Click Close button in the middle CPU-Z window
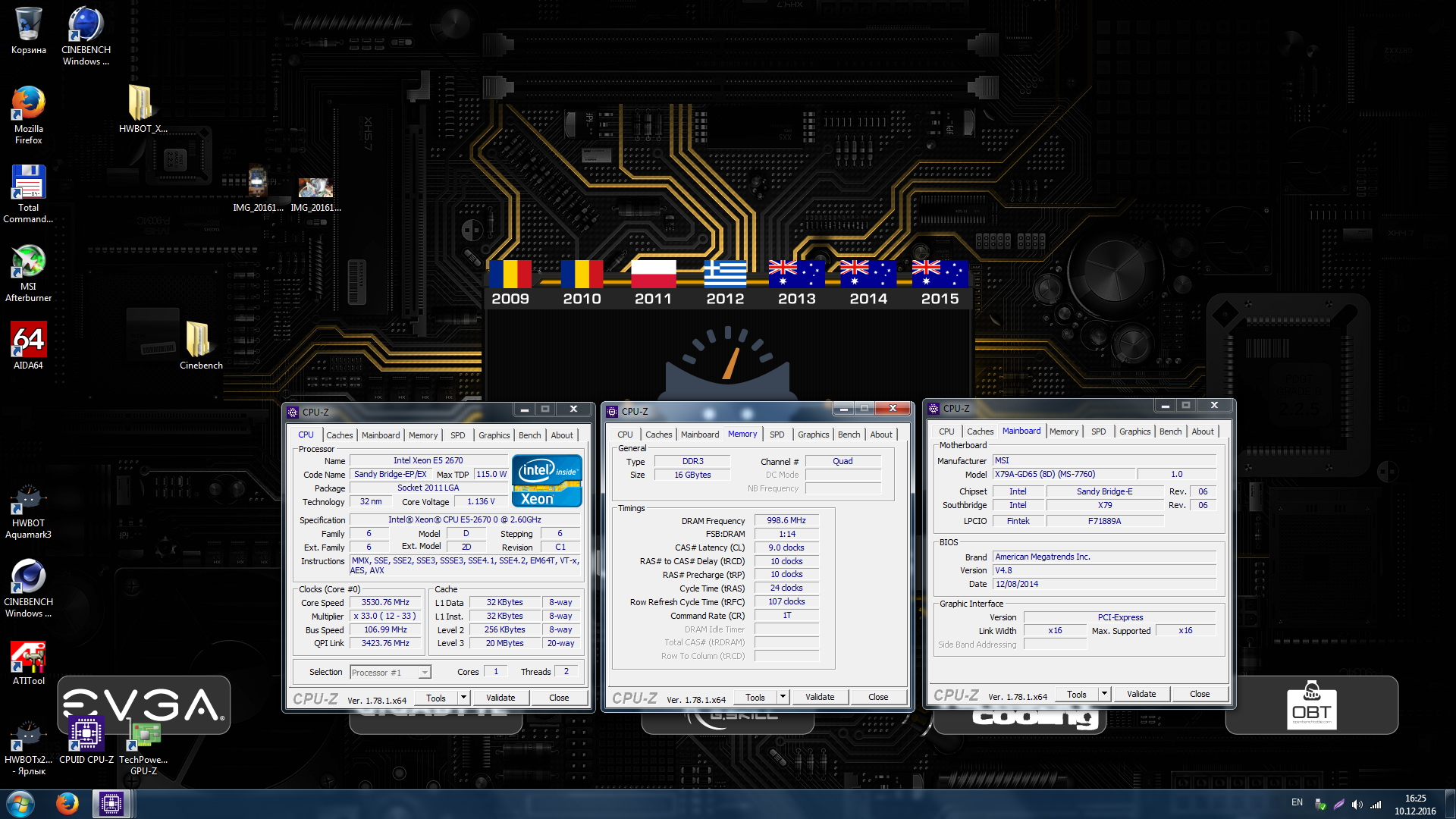The width and height of the screenshot is (1456, 819). pos(878,697)
